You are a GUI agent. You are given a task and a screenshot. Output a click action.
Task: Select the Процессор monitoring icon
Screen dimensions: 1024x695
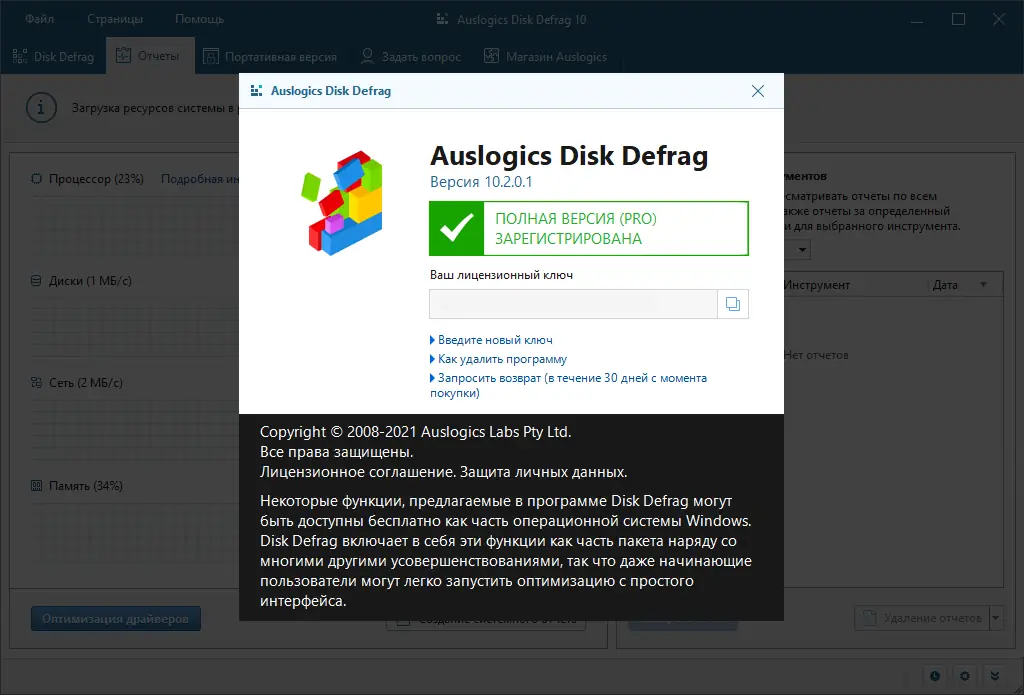pyautogui.click(x=37, y=180)
